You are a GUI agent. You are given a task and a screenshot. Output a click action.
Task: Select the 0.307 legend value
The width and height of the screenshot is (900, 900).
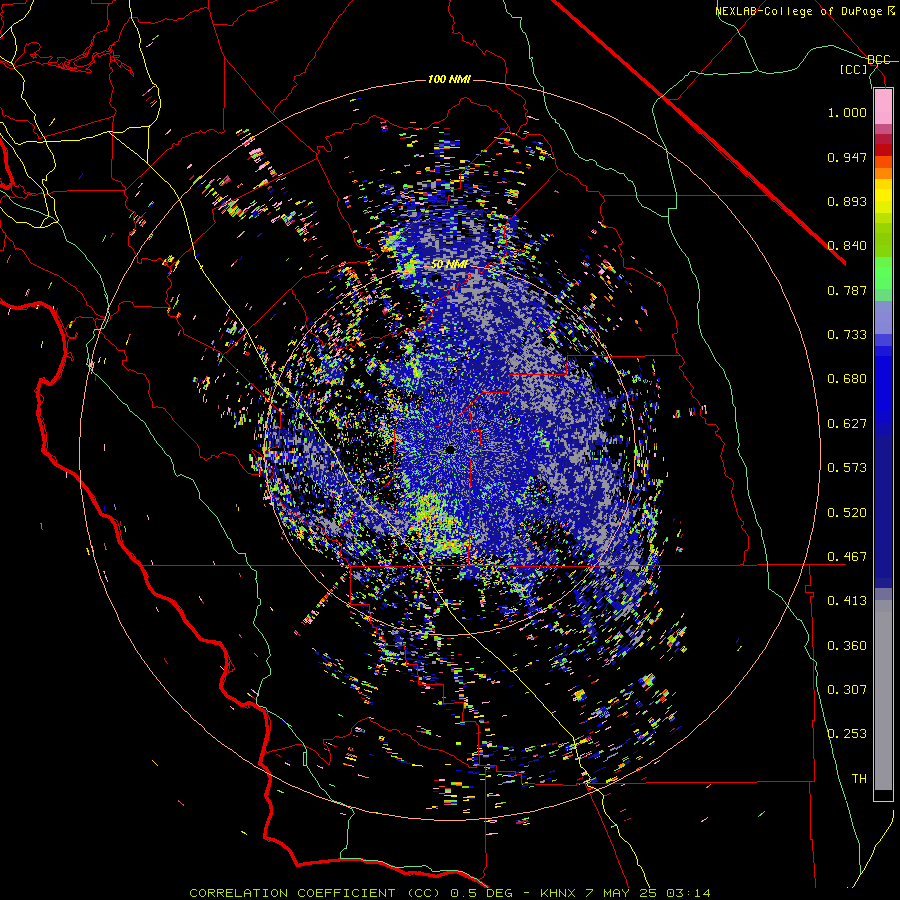(x=847, y=690)
